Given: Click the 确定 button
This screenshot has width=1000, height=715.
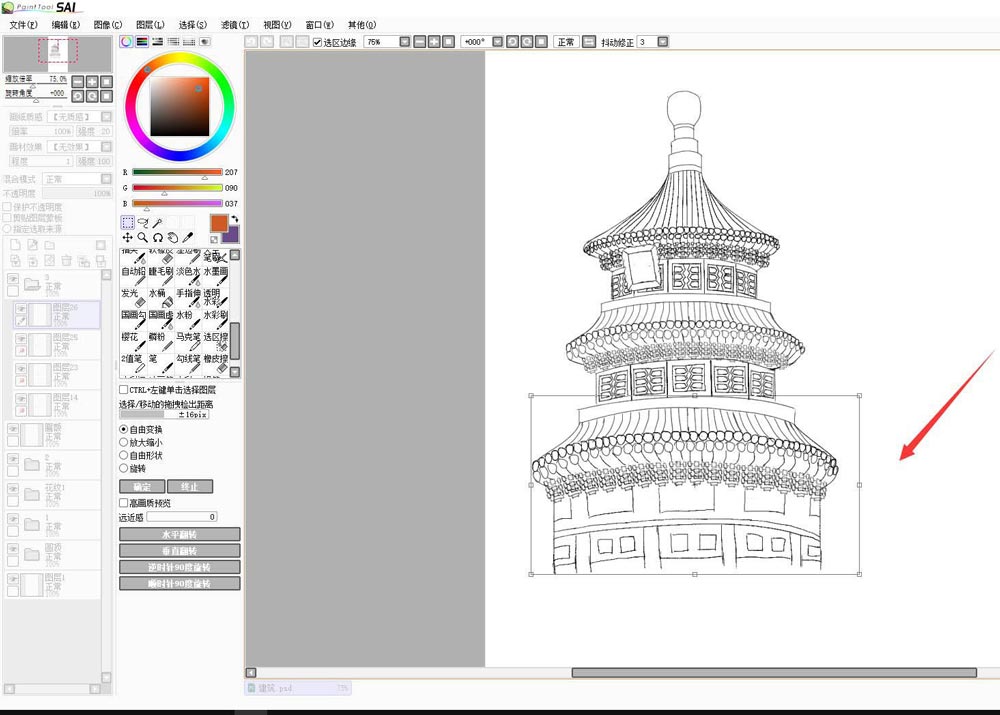Looking at the screenshot, I should [x=141, y=487].
